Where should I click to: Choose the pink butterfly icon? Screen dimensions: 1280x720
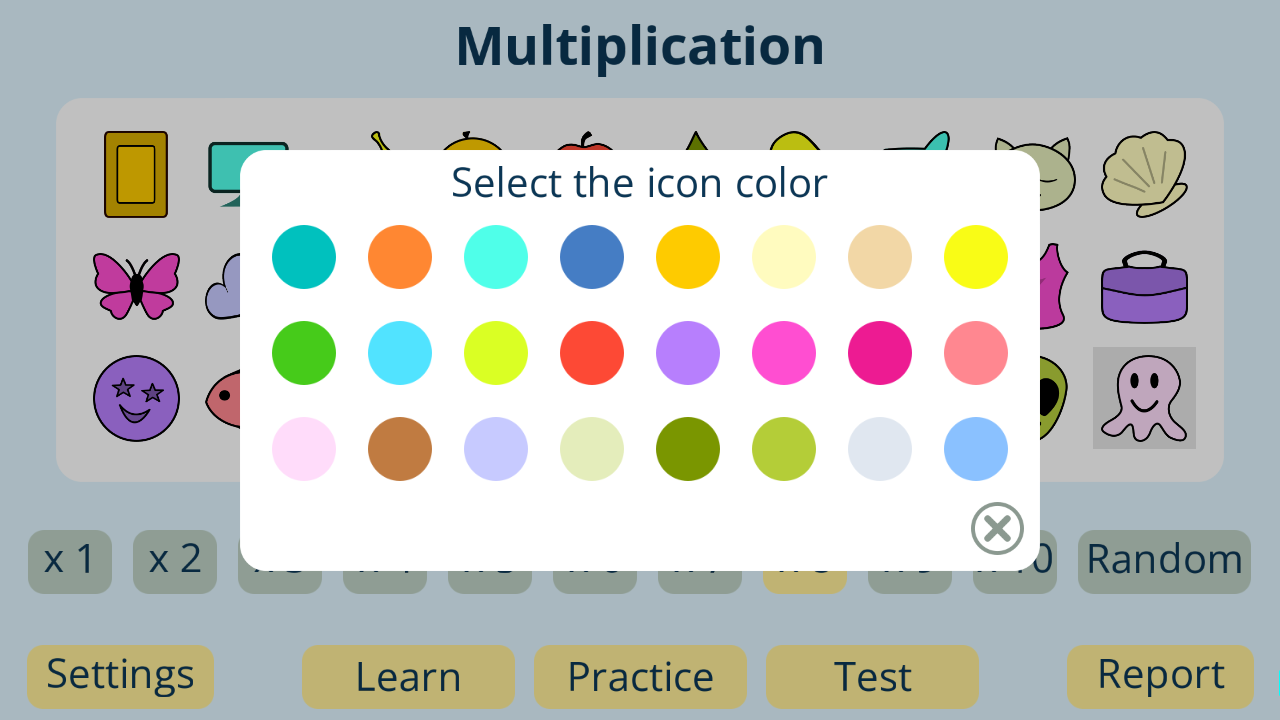tap(136, 285)
